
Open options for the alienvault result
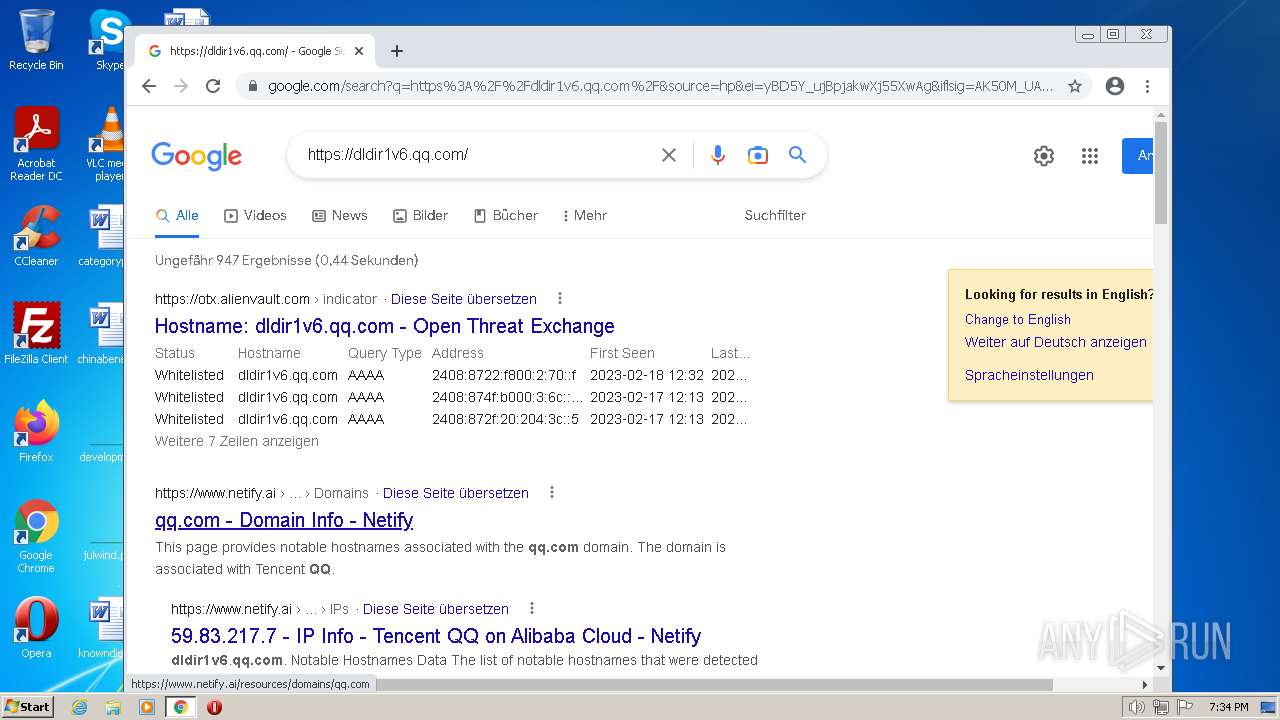560,298
